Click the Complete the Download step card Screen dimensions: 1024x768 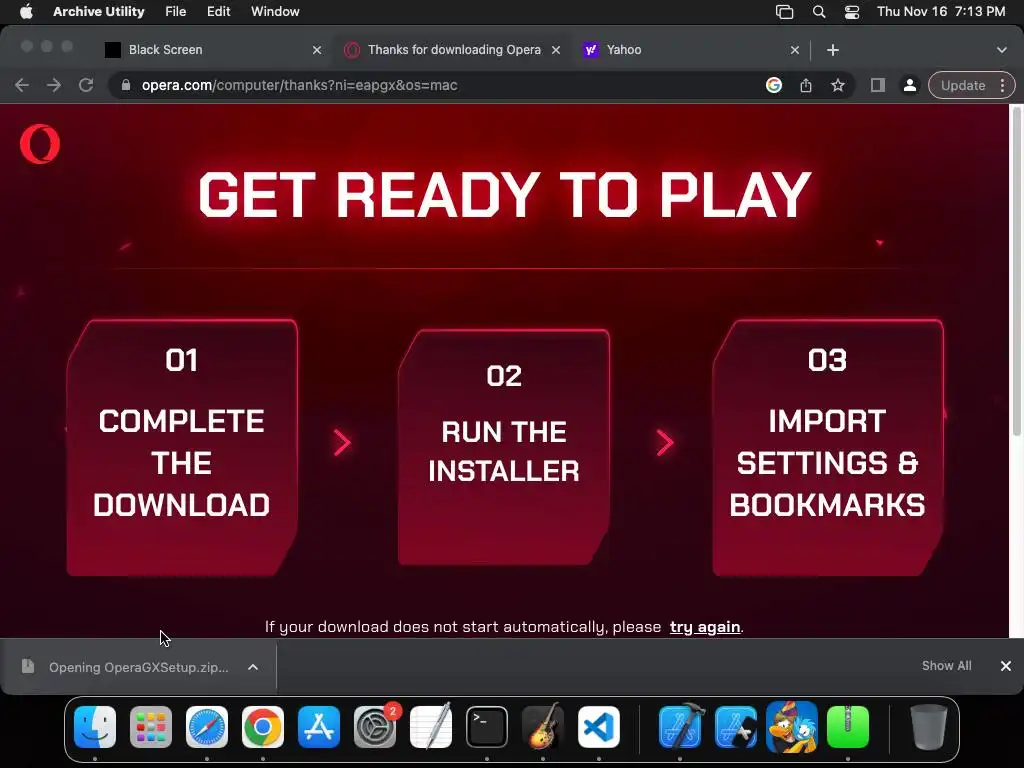[182, 448]
